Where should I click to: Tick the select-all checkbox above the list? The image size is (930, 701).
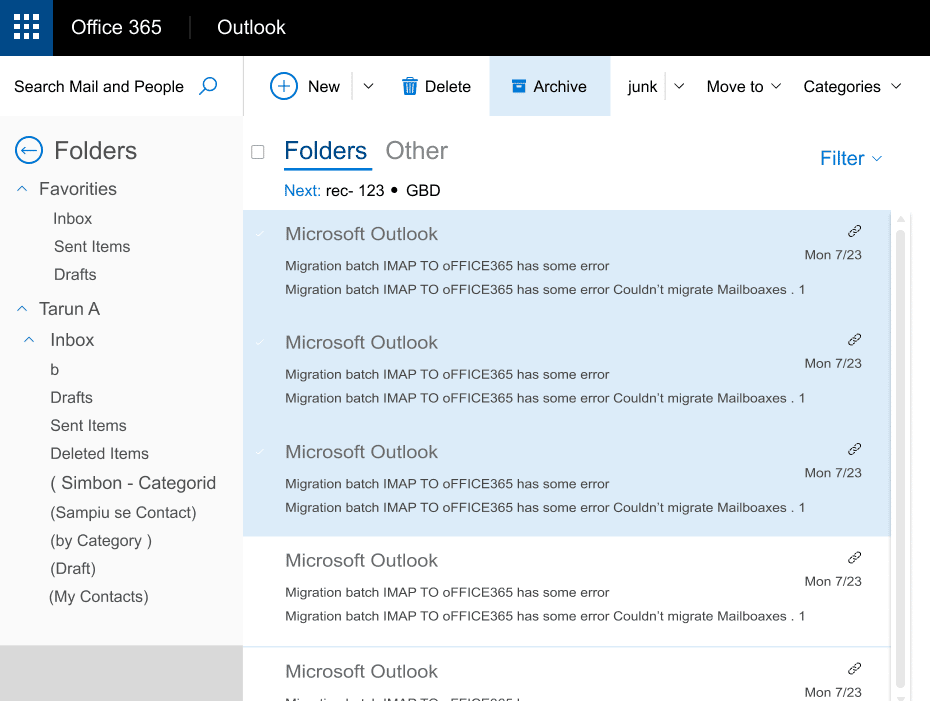(258, 152)
